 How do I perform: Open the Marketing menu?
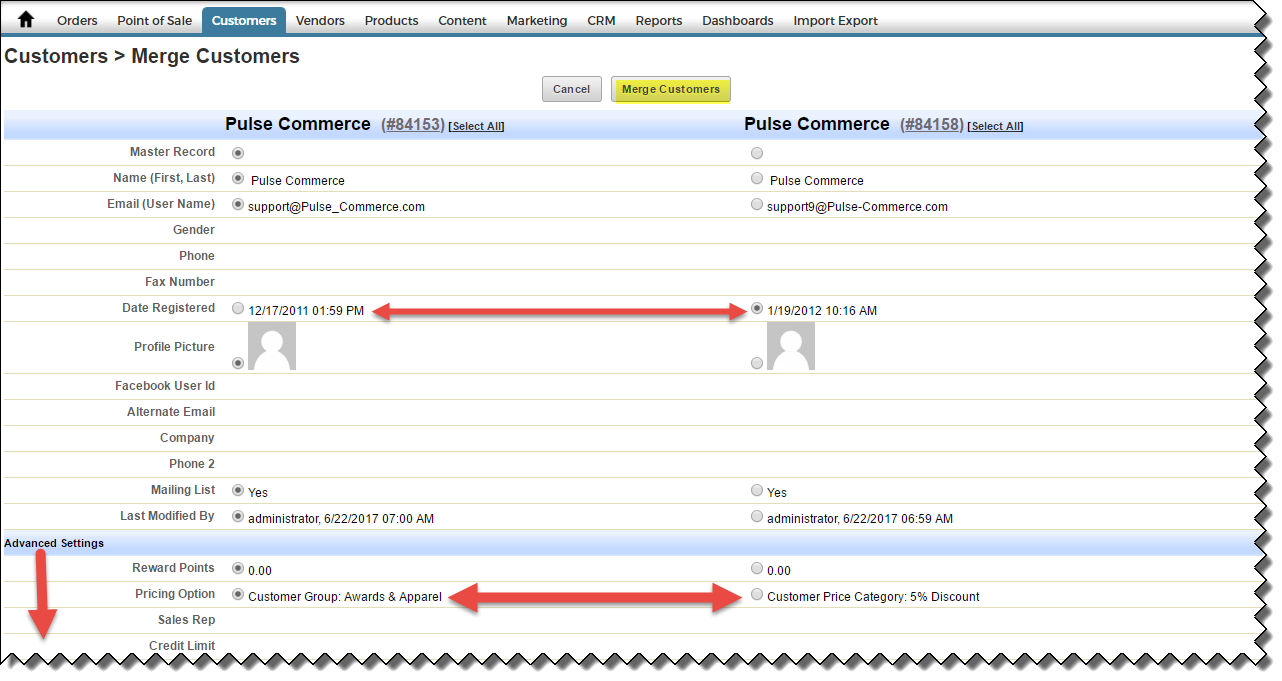[536, 20]
